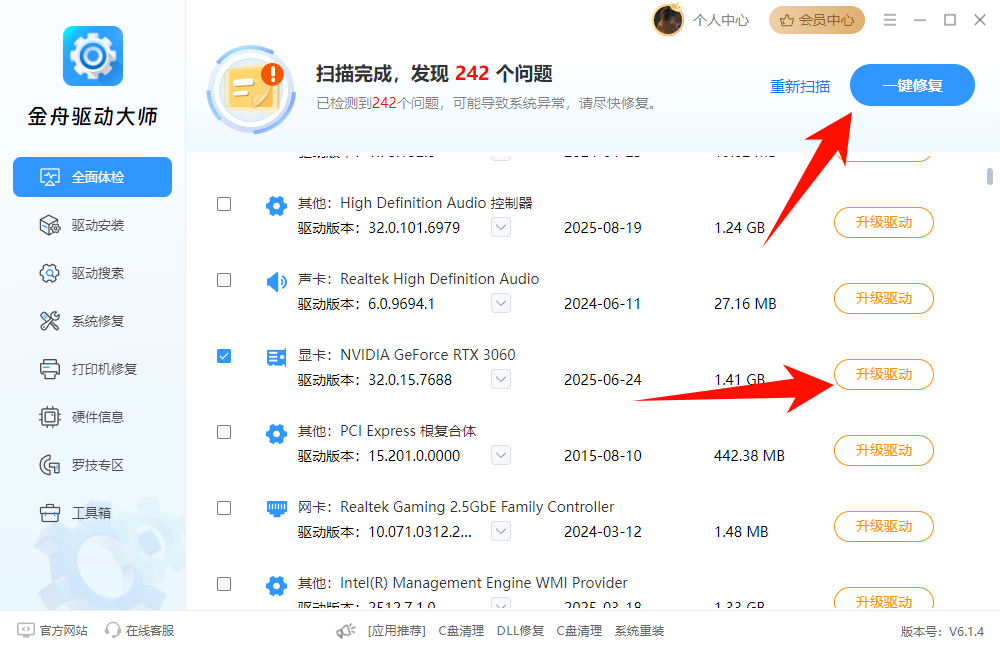Open the 罗技专区 section
This screenshot has width=1000, height=650.
92,465
